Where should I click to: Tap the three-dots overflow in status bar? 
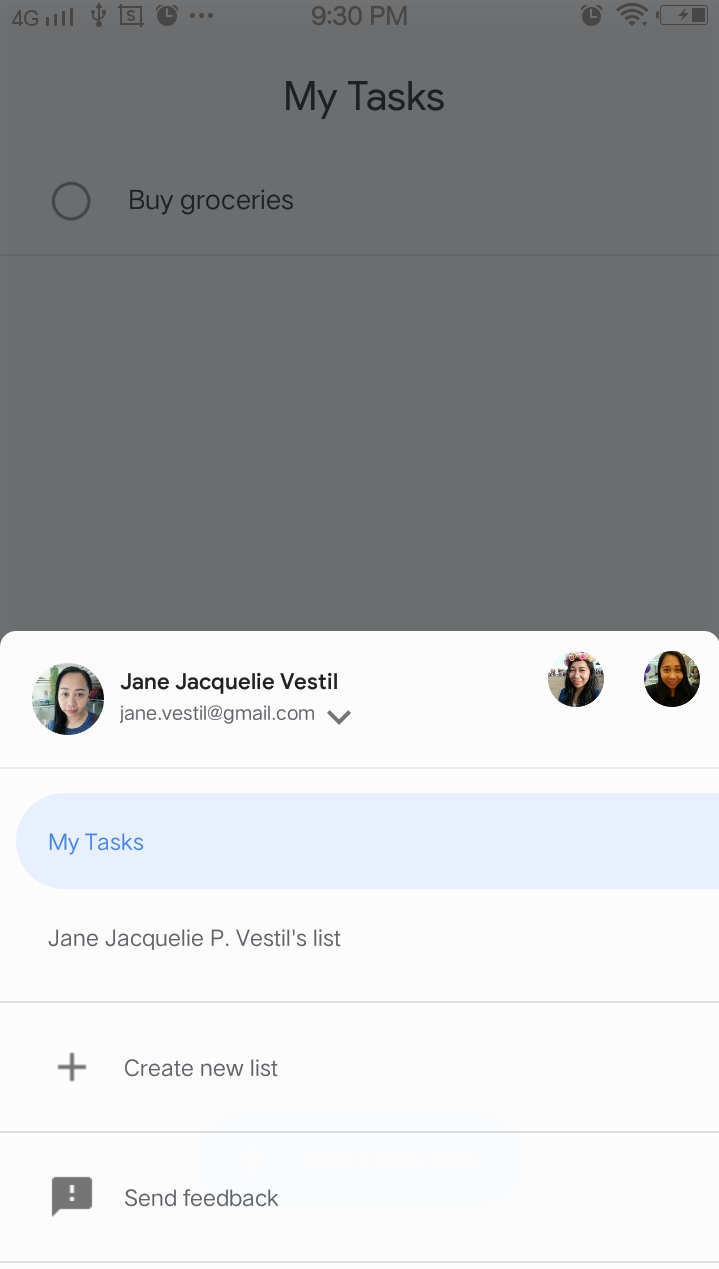pos(201,16)
